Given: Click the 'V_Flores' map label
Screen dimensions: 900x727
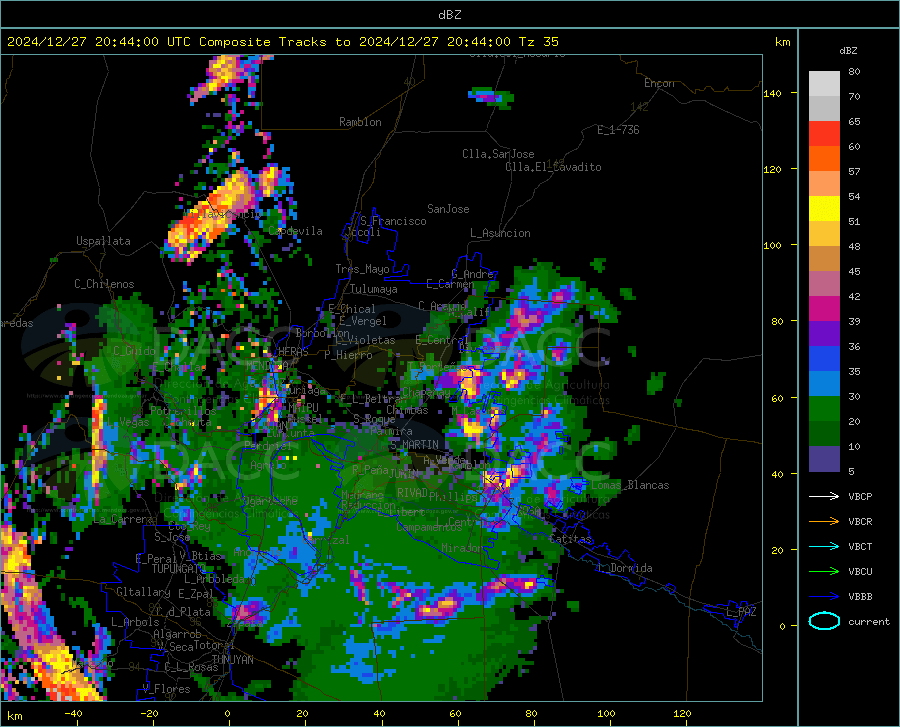Looking at the screenshot, I should pyautogui.click(x=166, y=689).
